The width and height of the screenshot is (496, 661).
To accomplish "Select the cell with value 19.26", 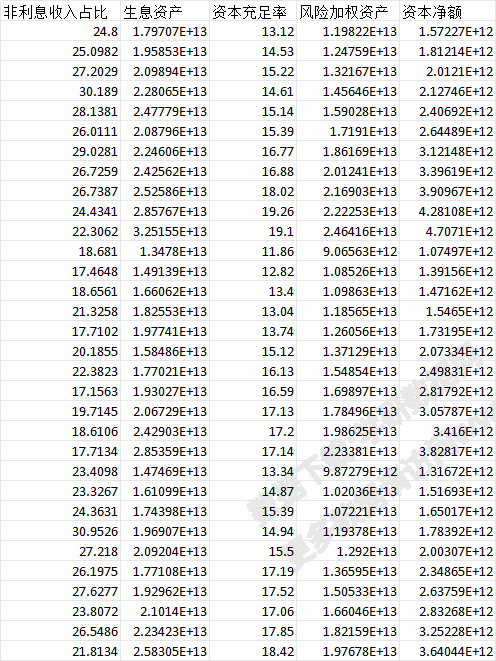I will [253, 212].
